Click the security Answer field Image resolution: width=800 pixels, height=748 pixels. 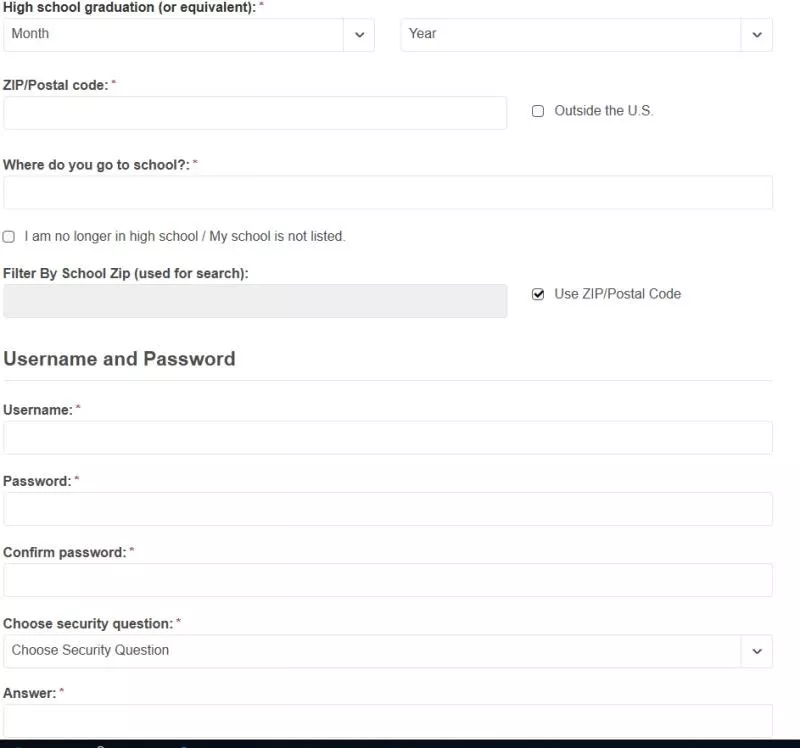tap(388, 720)
